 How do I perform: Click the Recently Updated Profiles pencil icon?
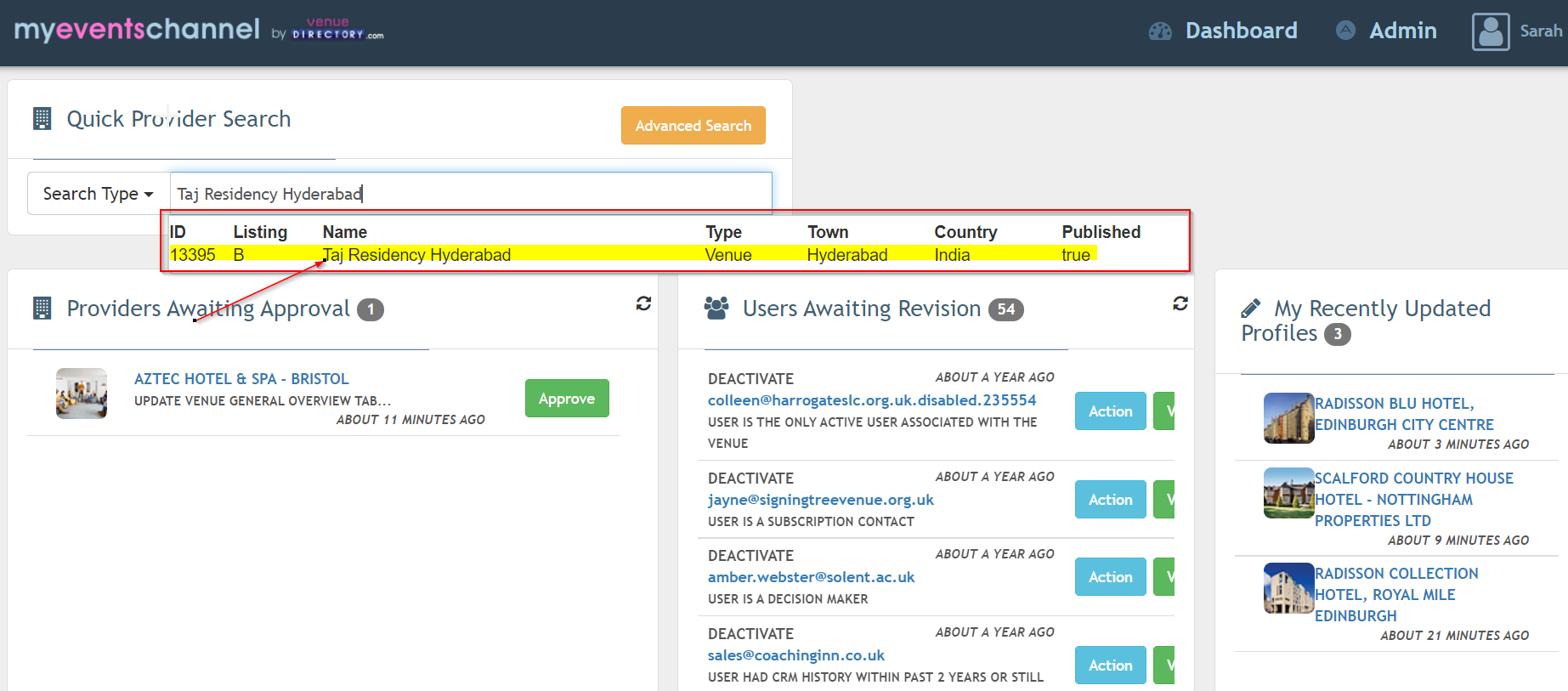coord(1251,309)
